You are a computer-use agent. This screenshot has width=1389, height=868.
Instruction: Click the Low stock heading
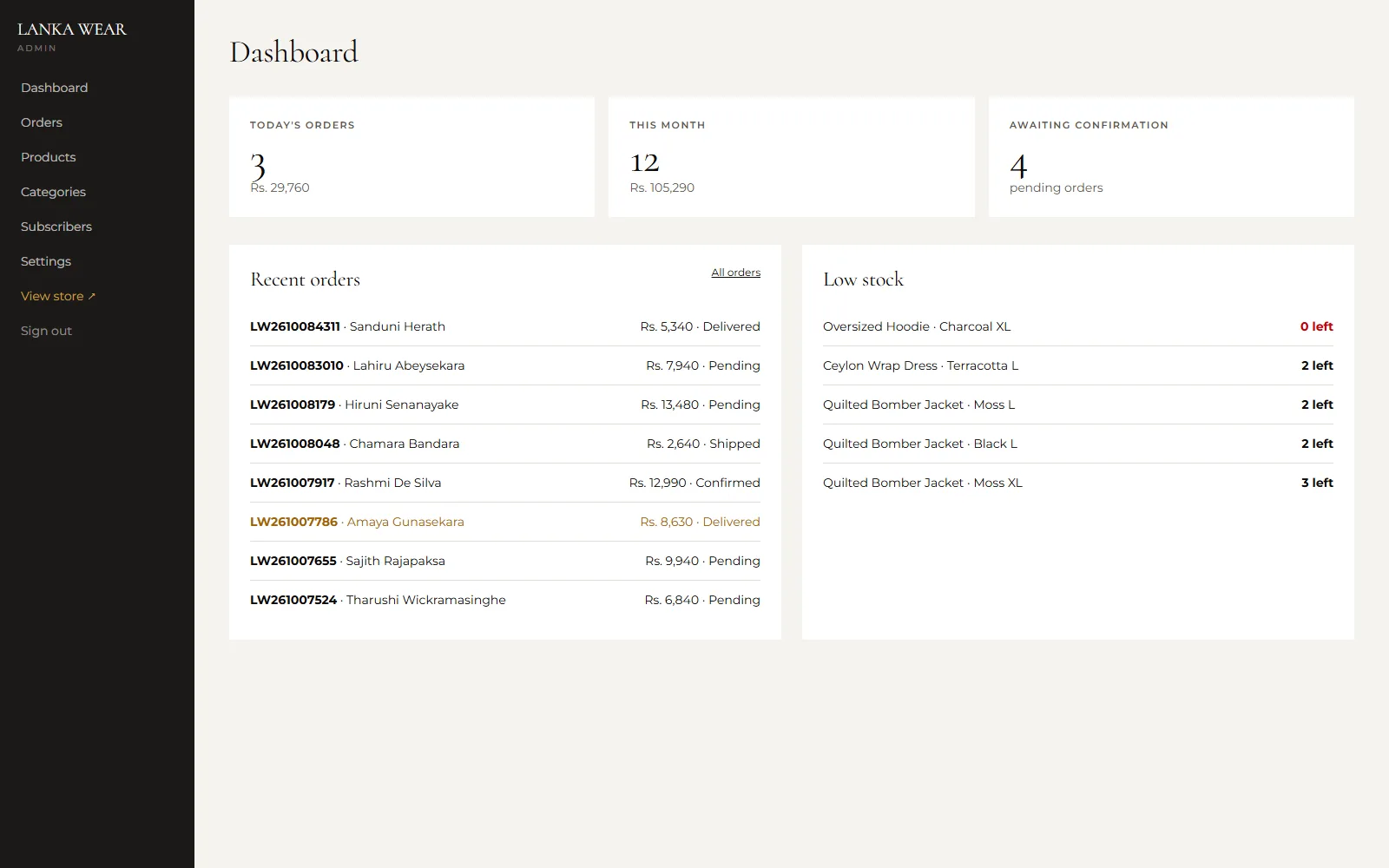(863, 279)
